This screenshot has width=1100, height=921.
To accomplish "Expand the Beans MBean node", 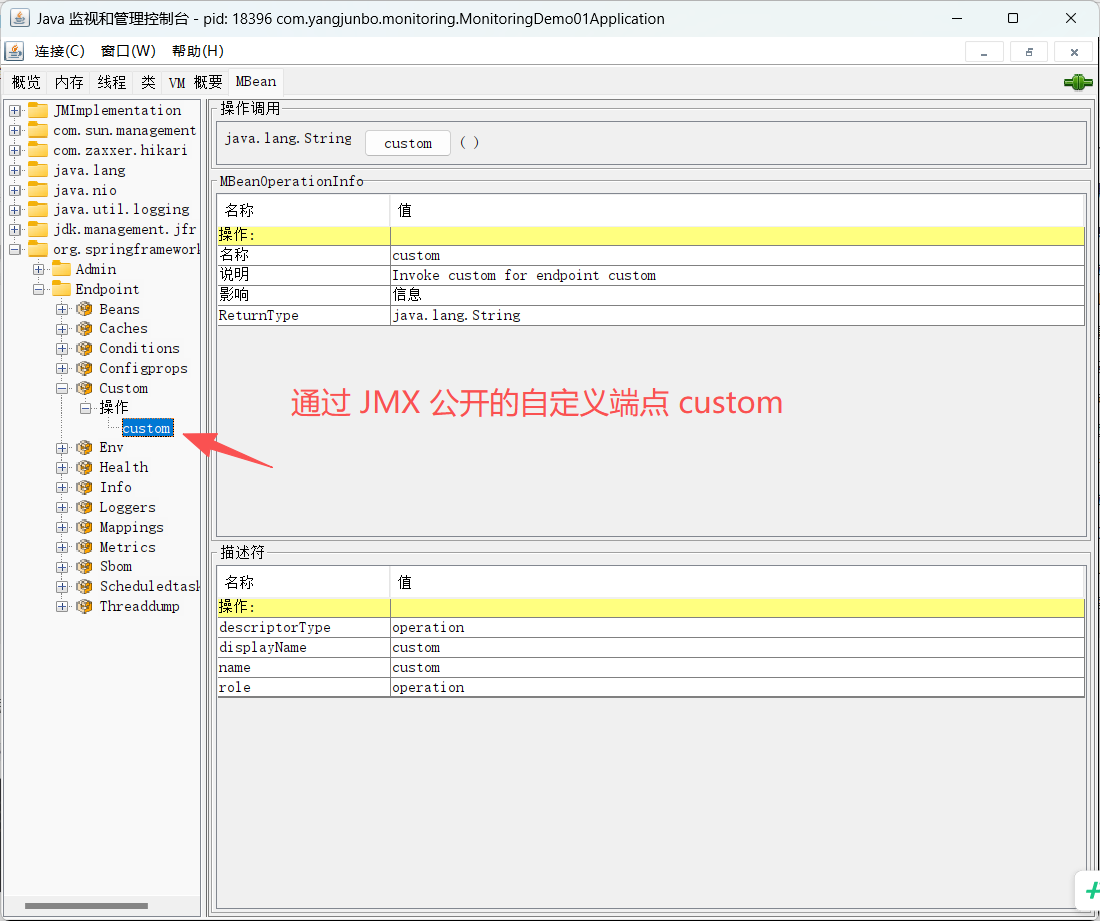I will [62, 309].
